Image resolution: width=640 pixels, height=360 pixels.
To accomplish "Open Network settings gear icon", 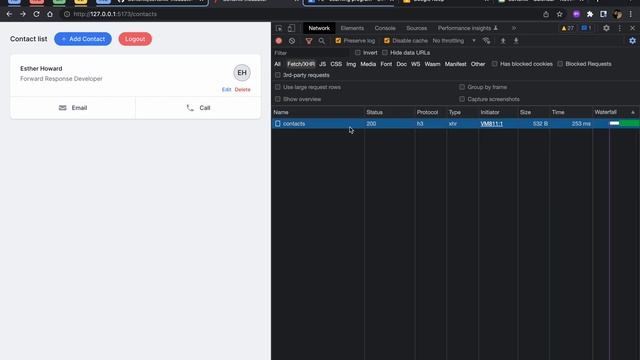I will (x=632, y=41).
